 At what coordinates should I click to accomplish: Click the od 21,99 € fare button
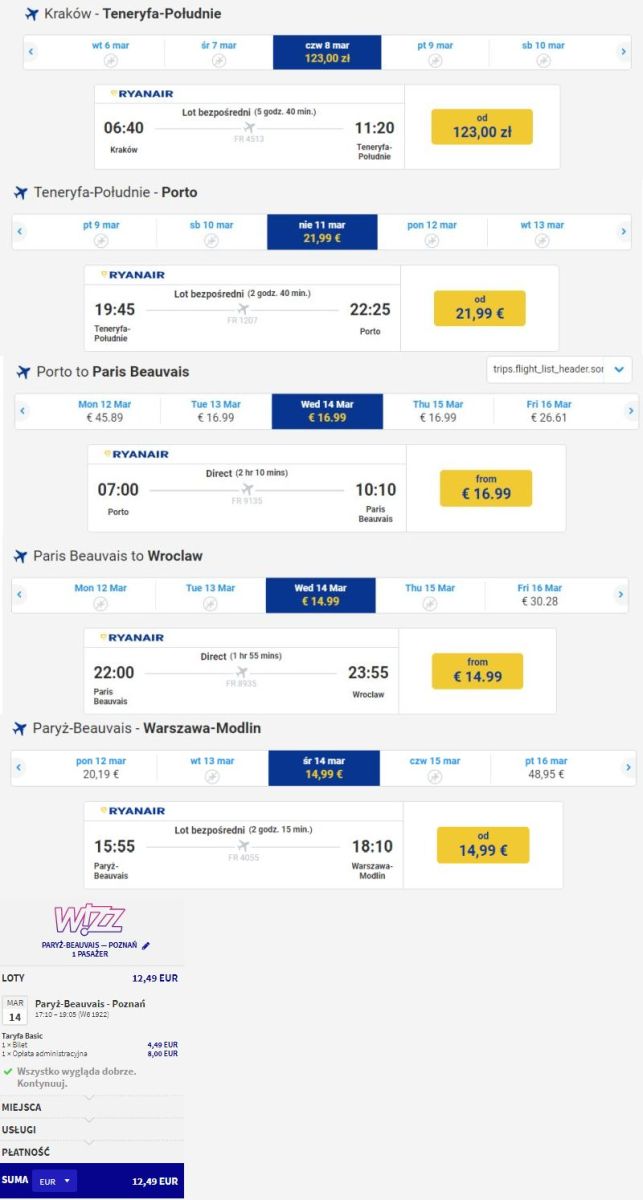pyautogui.click(x=480, y=308)
